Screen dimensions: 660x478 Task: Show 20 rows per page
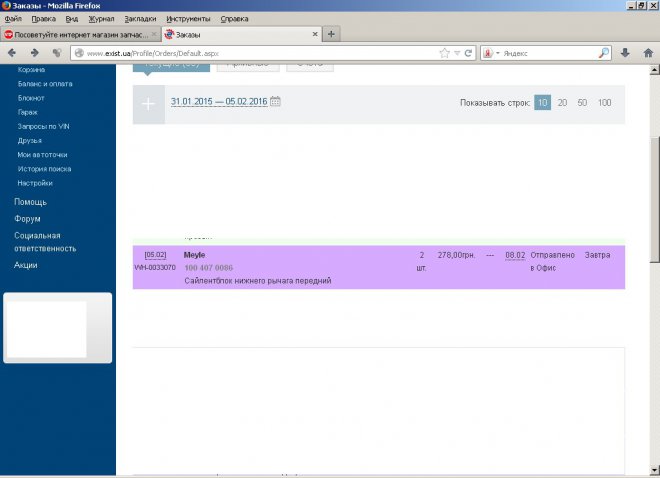point(563,103)
